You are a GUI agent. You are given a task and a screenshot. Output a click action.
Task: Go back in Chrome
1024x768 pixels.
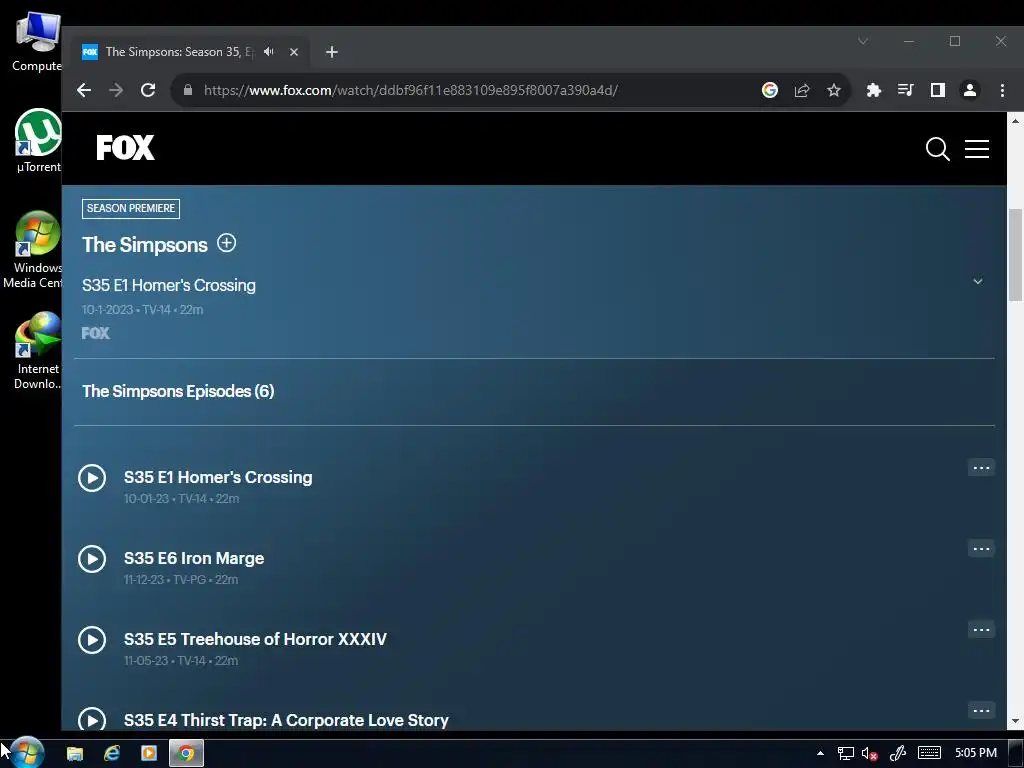(84, 90)
